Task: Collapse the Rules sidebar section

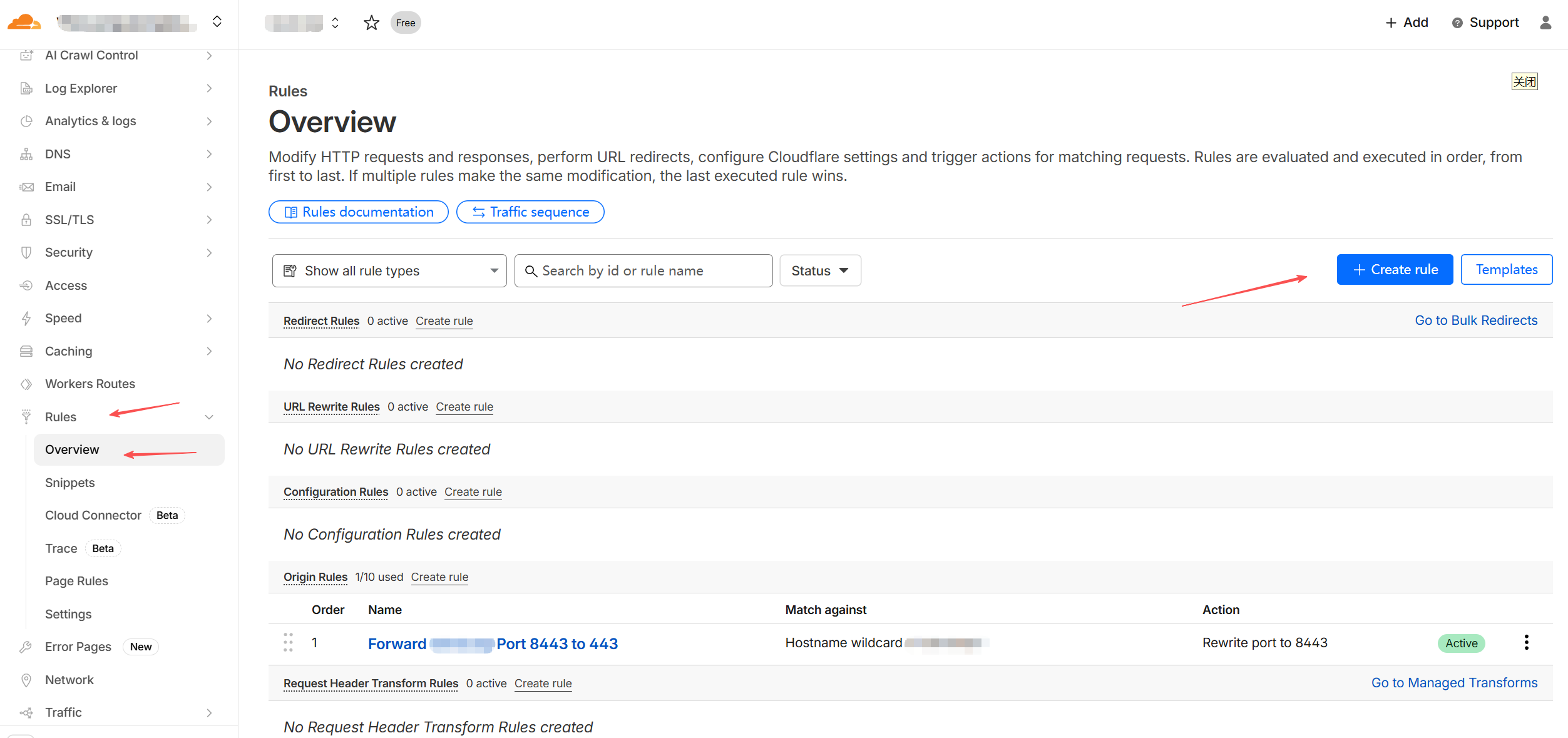Action: 209,417
